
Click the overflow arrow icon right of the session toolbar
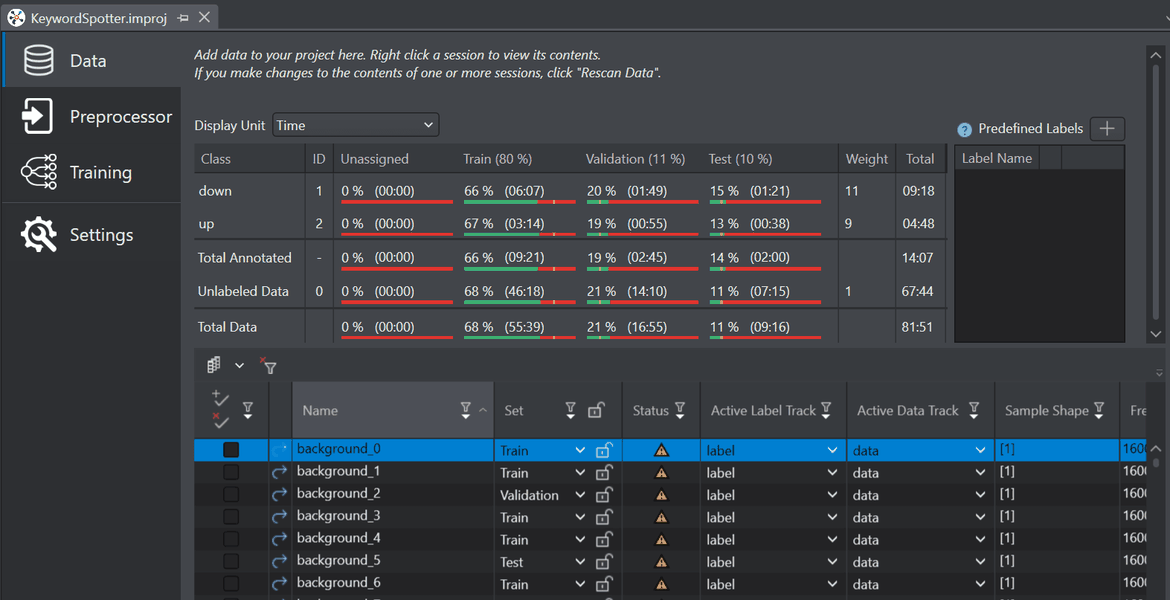(1159, 372)
